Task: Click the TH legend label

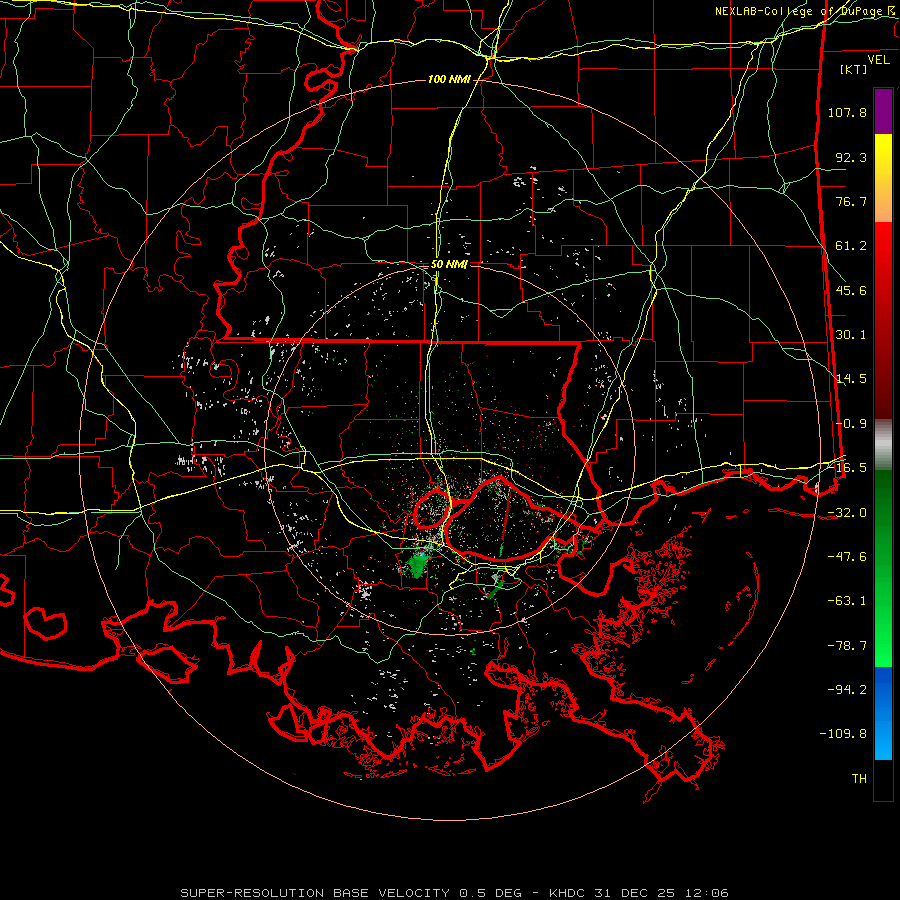Action: pyautogui.click(x=859, y=779)
